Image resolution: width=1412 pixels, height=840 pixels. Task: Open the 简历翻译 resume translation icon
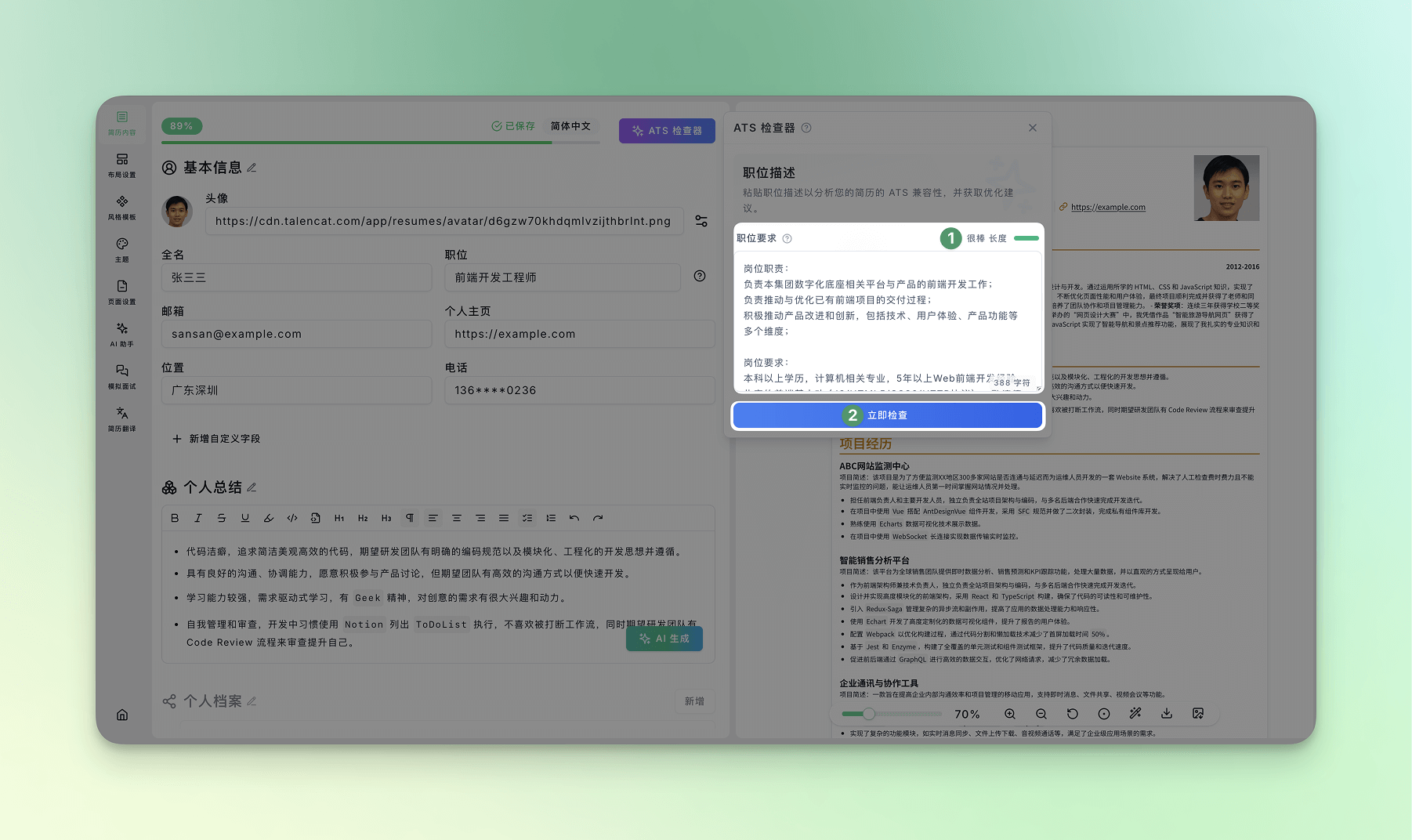point(121,418)
